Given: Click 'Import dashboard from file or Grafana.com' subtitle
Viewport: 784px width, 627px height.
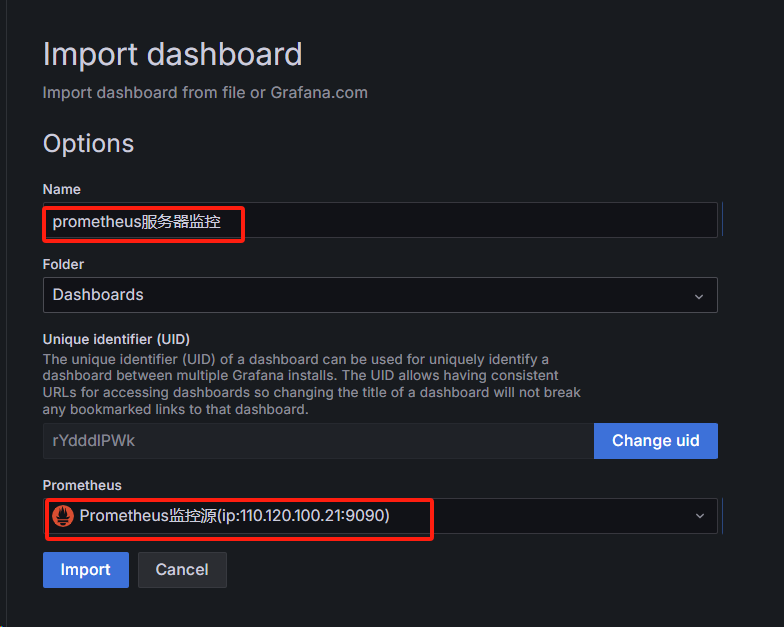Looking at the screenshot, I should (x=205, y=92).
